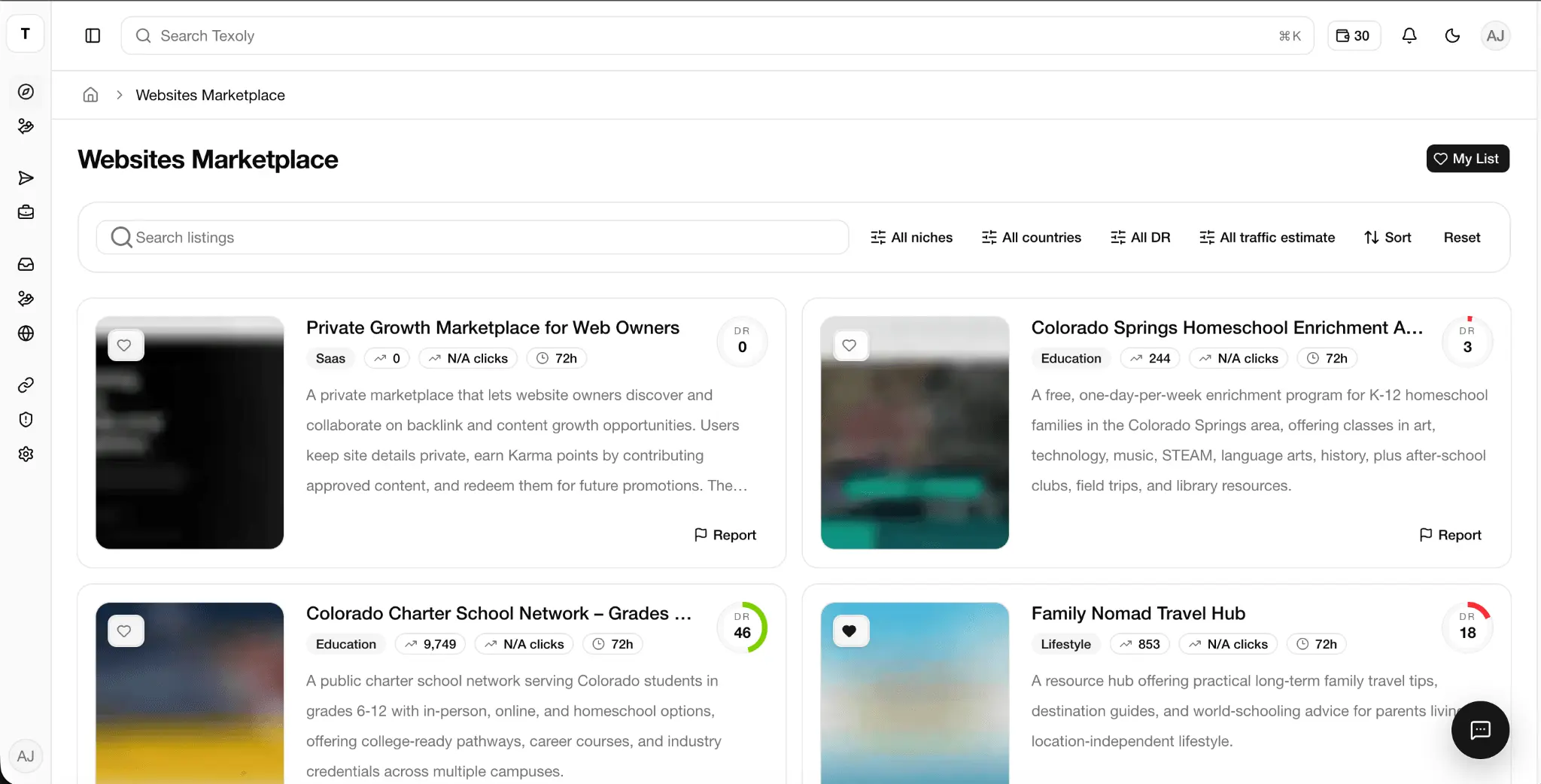1541x784 pixels.
Task: Select Education tag on Colorado Springs card
Action: [1071, 358]
